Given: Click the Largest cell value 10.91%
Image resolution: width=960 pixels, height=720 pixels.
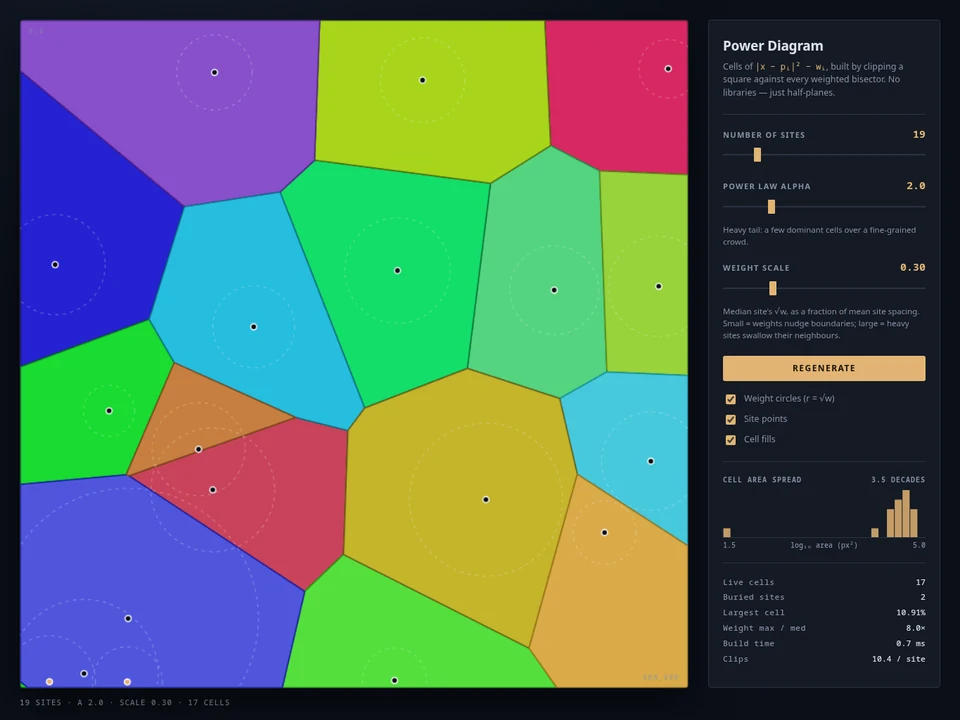Looking at the screenshot, I should 911,612.
